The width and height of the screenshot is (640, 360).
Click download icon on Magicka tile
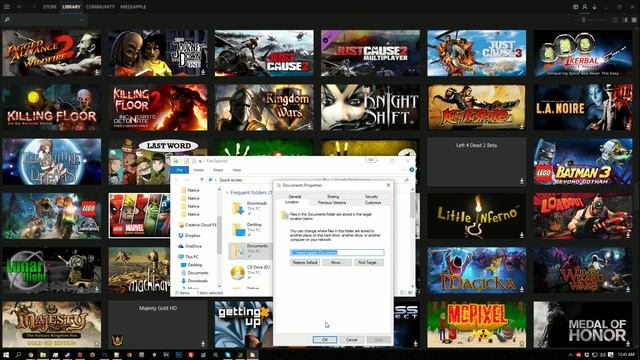522,289
